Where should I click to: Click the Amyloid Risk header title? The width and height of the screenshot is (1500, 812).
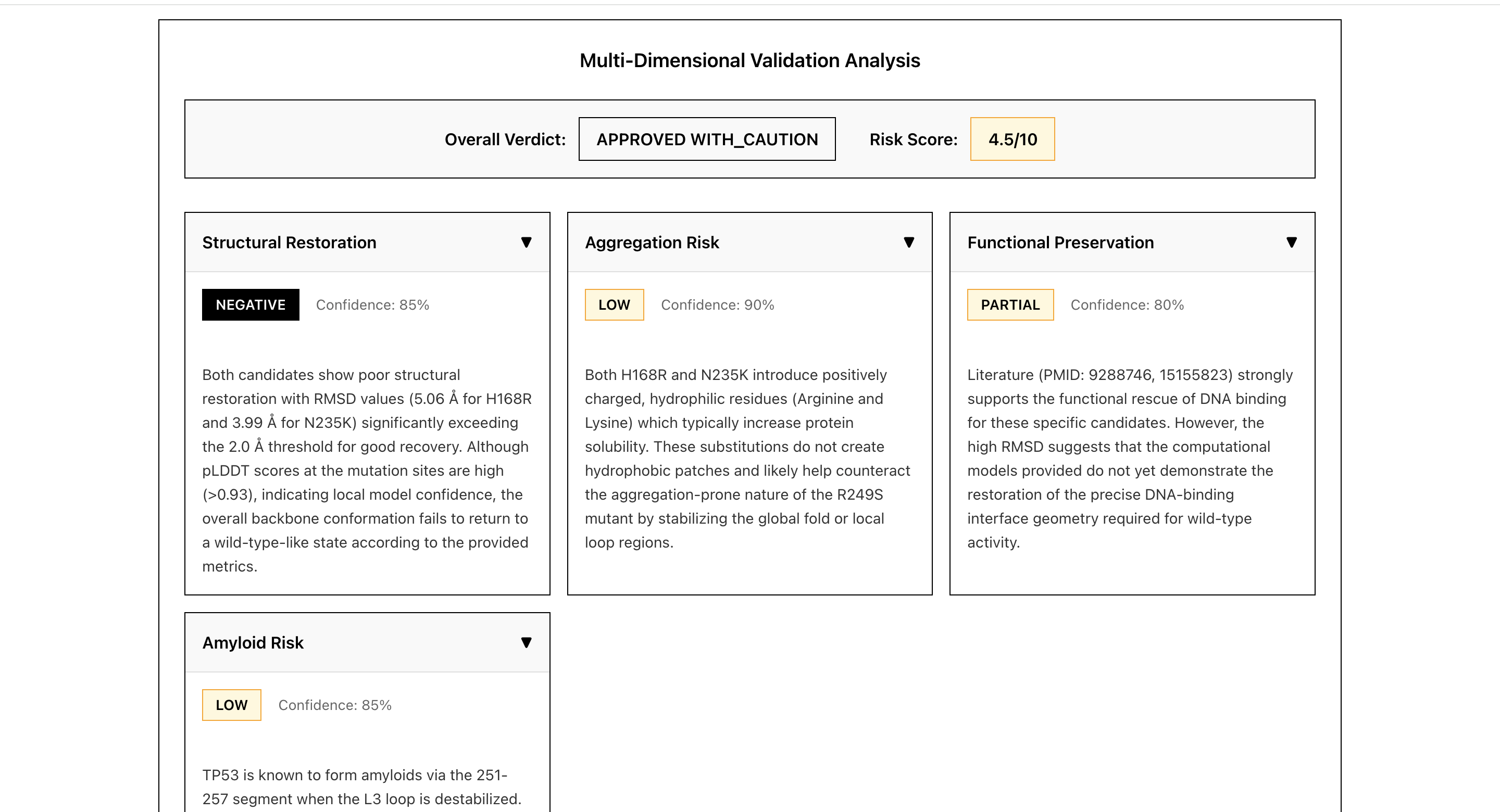[x=253, y=643]
